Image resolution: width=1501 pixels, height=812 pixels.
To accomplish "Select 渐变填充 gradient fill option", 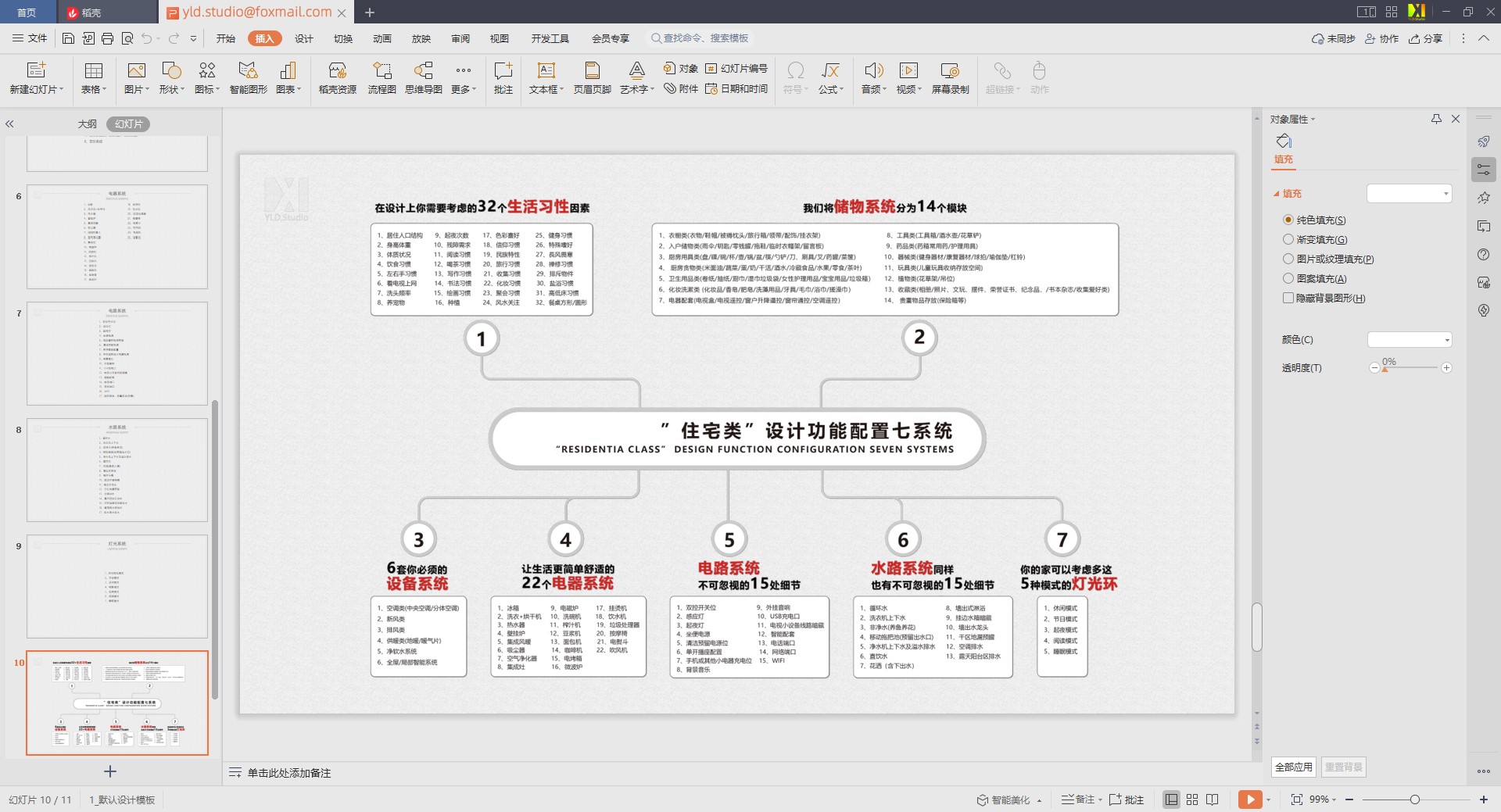I will coord(1288,240).
